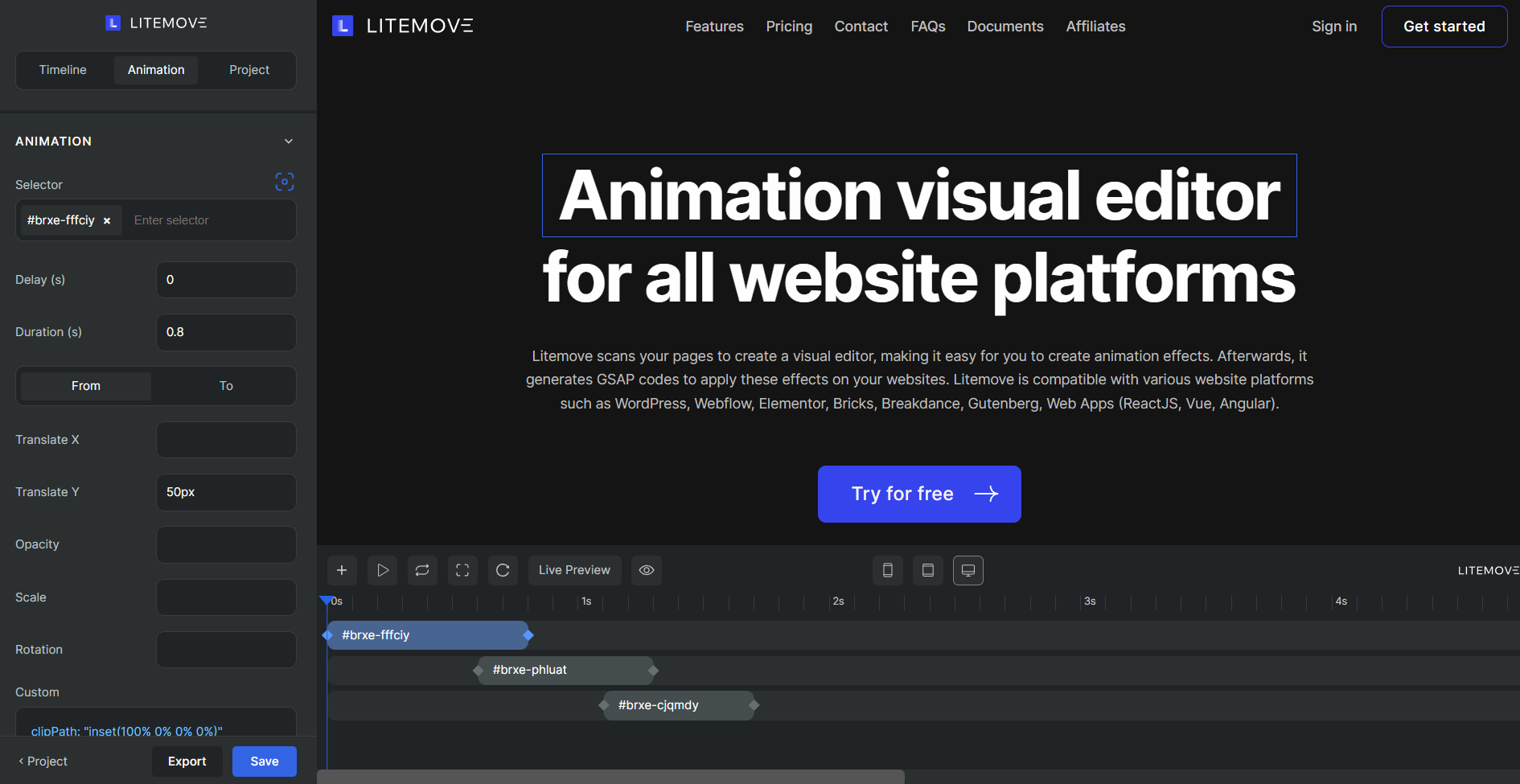
Task: Remove the #brxe-fffciy selector tag
Action: 107,220
